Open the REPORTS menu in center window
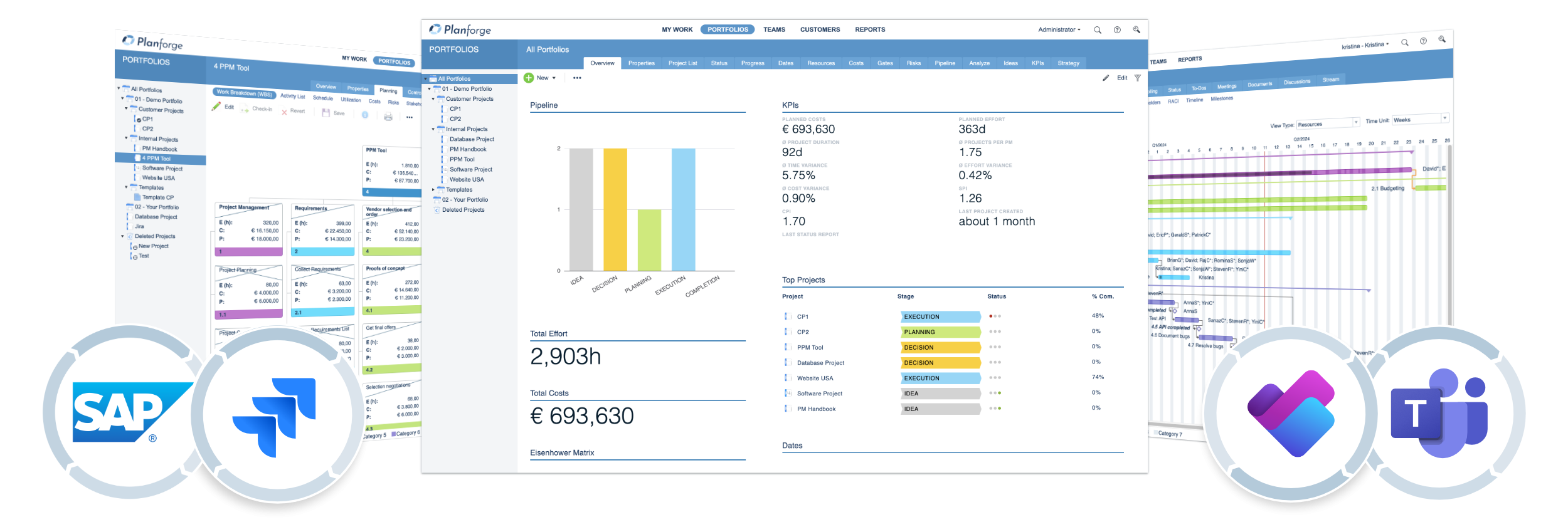Screen dimensions: 1568x522 click(870, 30)
